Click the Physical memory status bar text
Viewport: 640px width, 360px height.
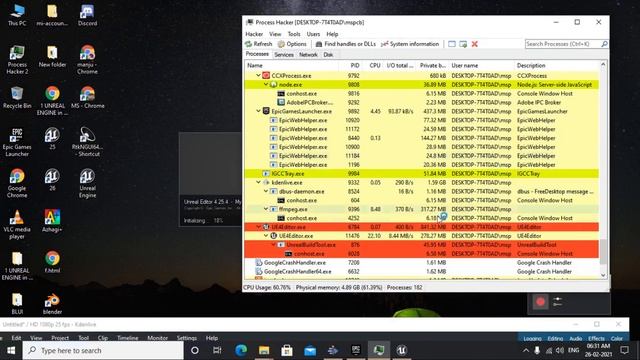point(339,287)
